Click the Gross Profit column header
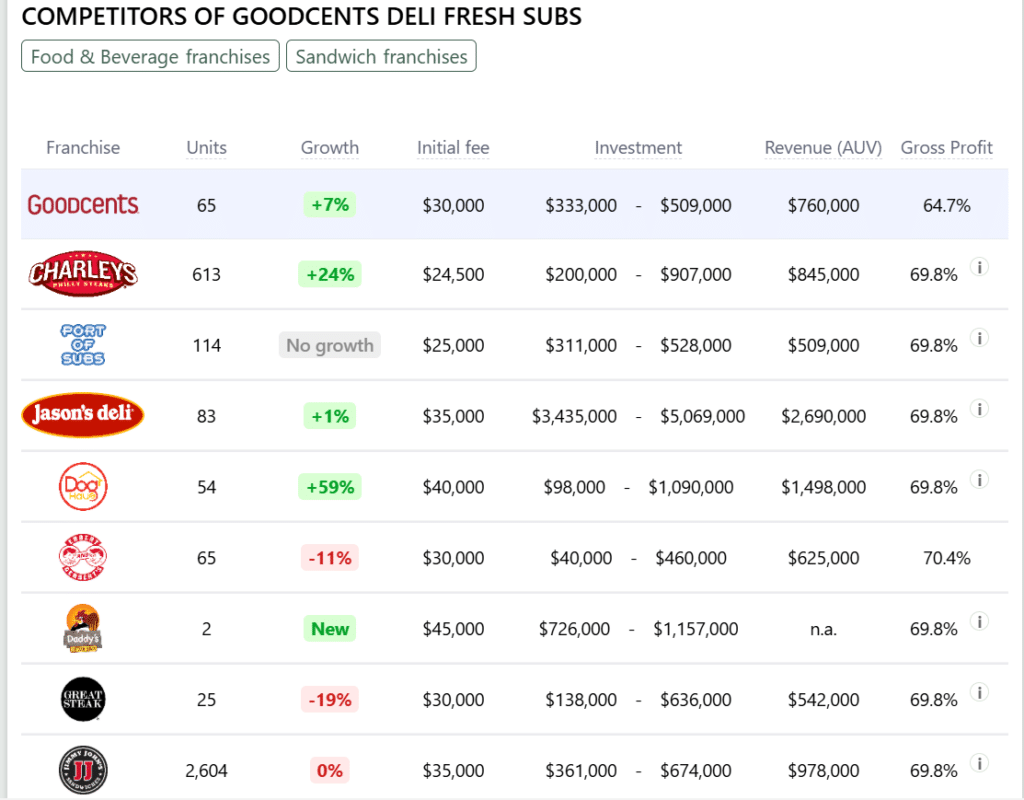 pos(947,148)
